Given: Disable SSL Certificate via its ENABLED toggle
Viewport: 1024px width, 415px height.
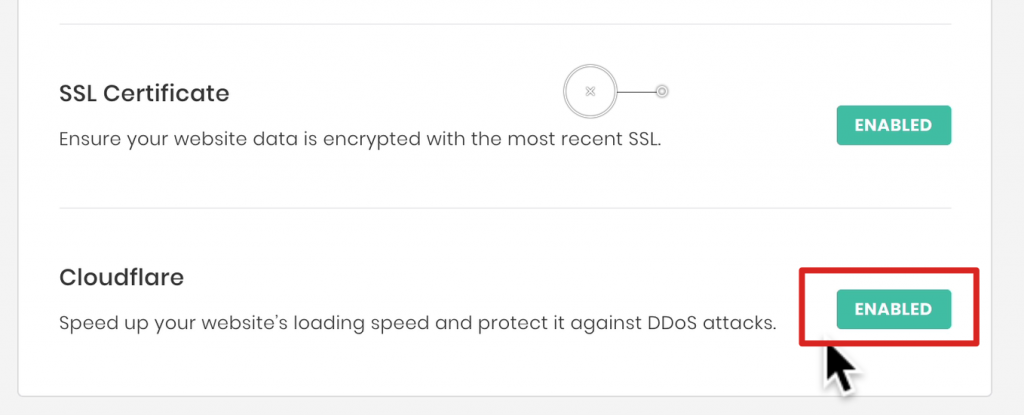Looking at the screenshot, I should pos(893,126).
